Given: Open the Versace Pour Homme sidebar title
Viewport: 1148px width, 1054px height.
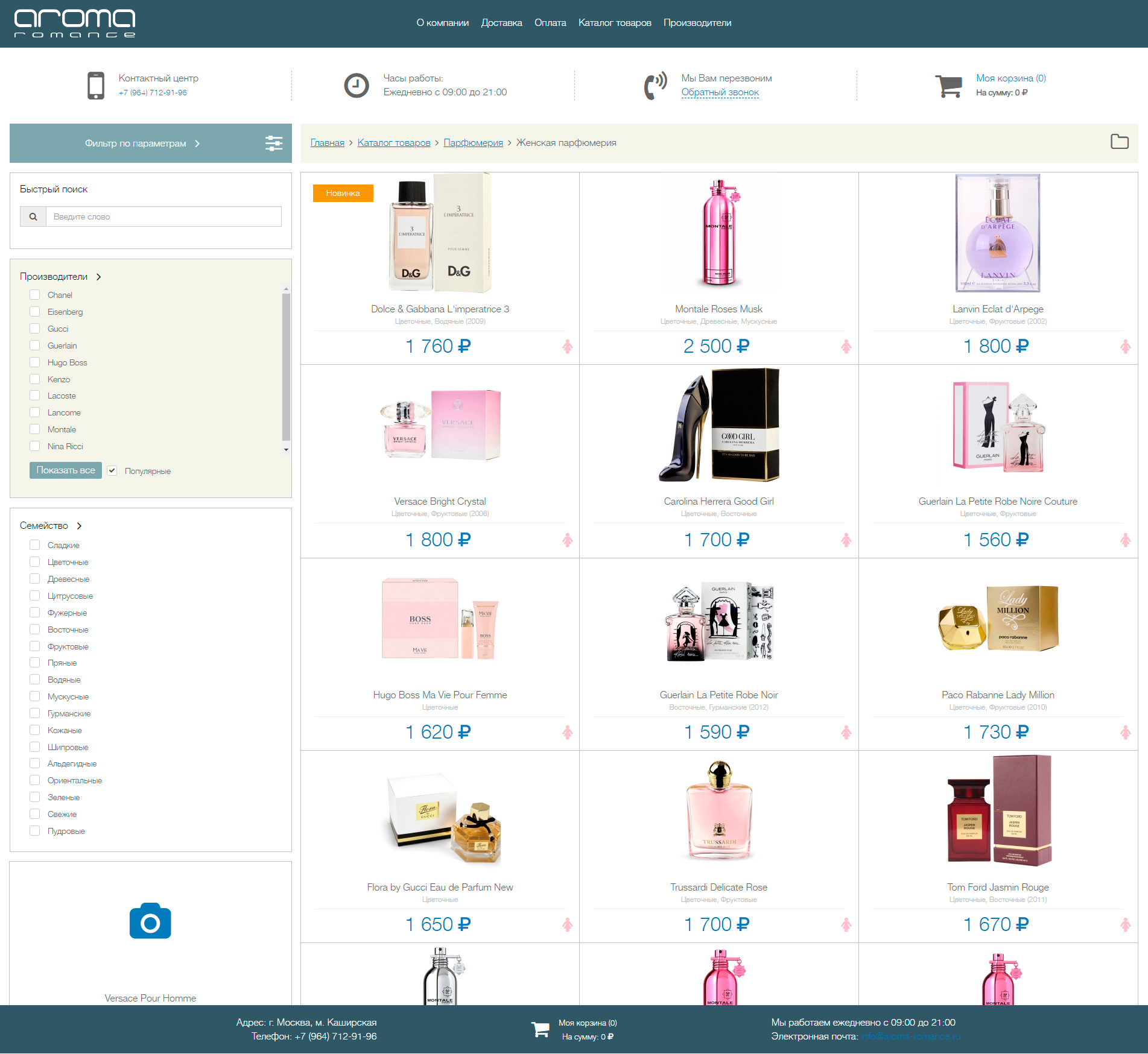Looking at the screenshot, I should coord(150,999).
